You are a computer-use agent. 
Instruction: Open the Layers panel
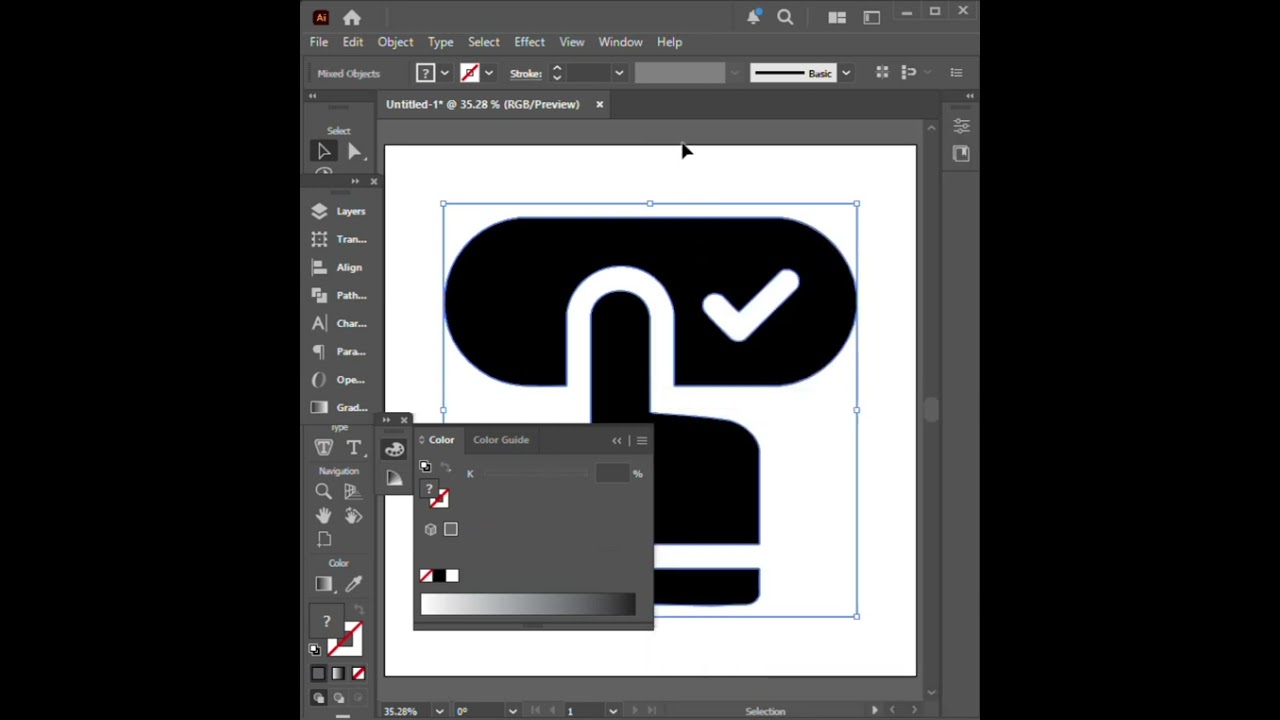(x=339, y=211)
